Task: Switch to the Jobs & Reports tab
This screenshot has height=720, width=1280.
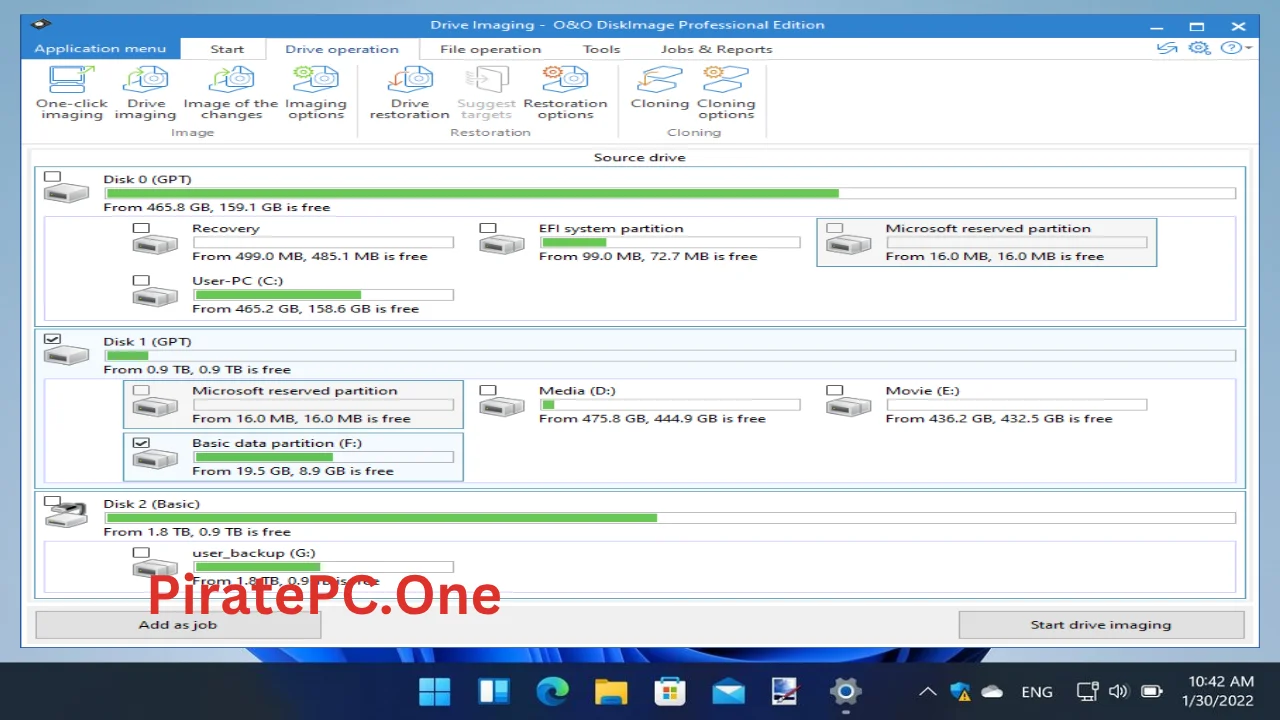Action: (716, 49)
